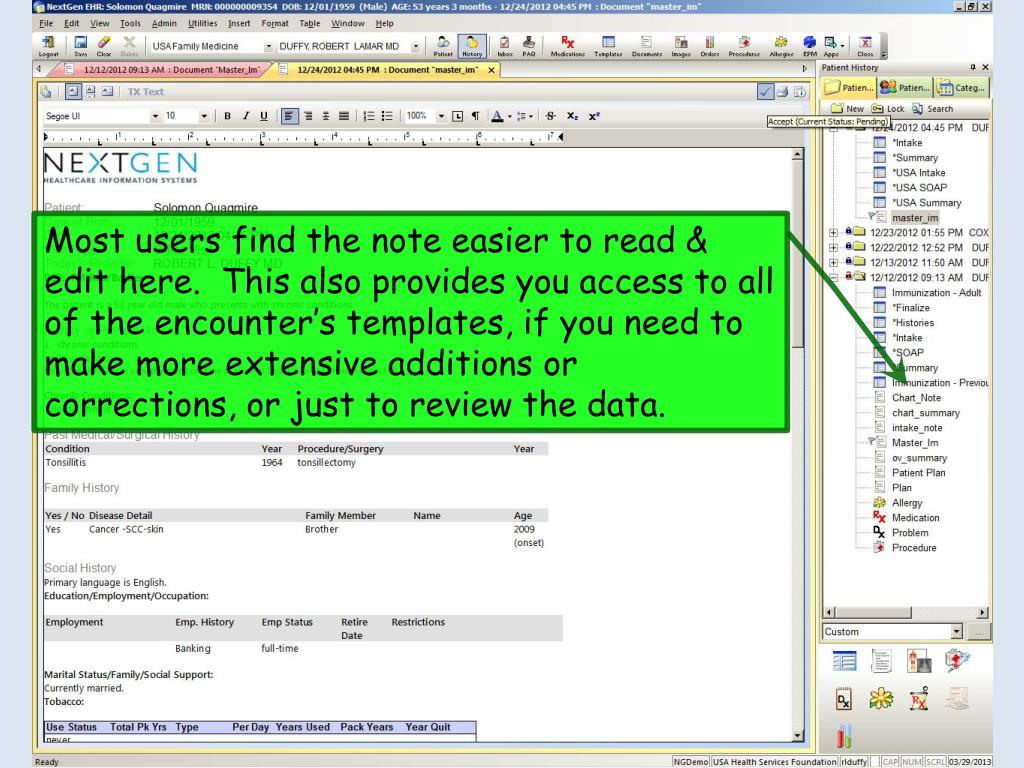The height and width of the screenshot is (768, 1024).
Task: Toggle numbered list
Action: pyautogui.click(x=369, y=116)
